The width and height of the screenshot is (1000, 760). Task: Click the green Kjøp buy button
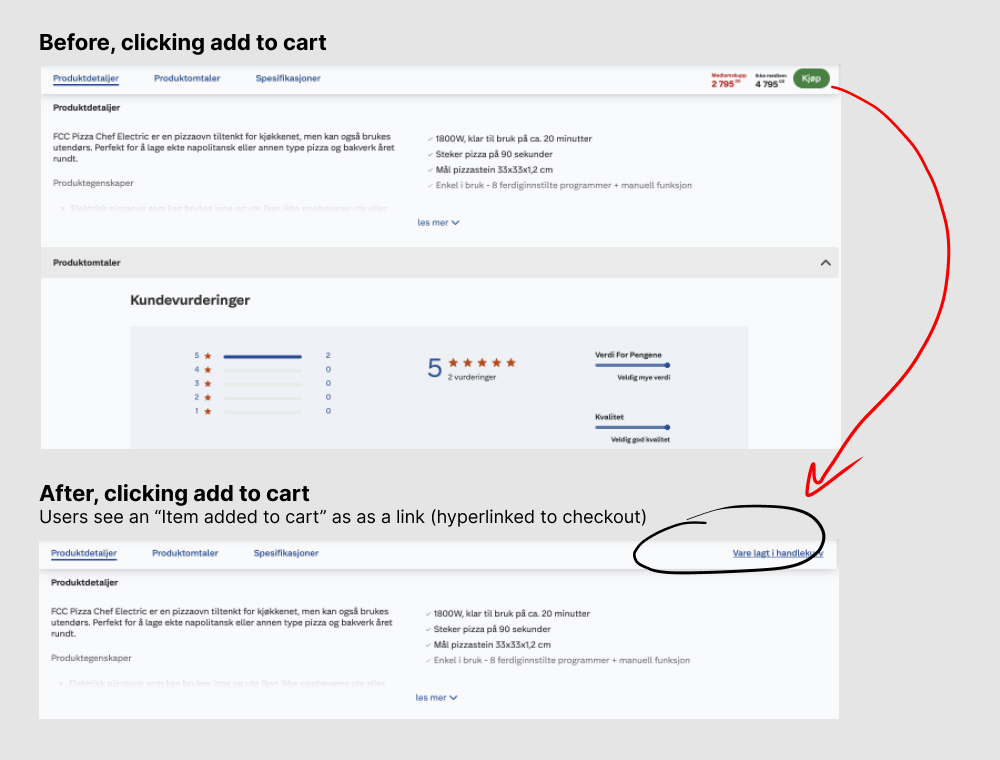click(x=811, y=78)
